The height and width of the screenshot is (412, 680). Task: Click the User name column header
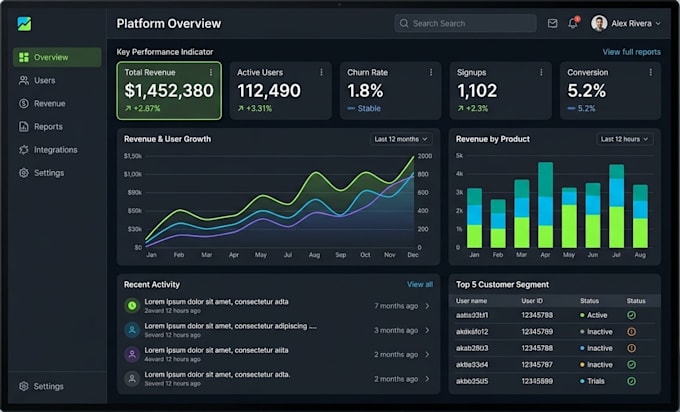[471, 301]
